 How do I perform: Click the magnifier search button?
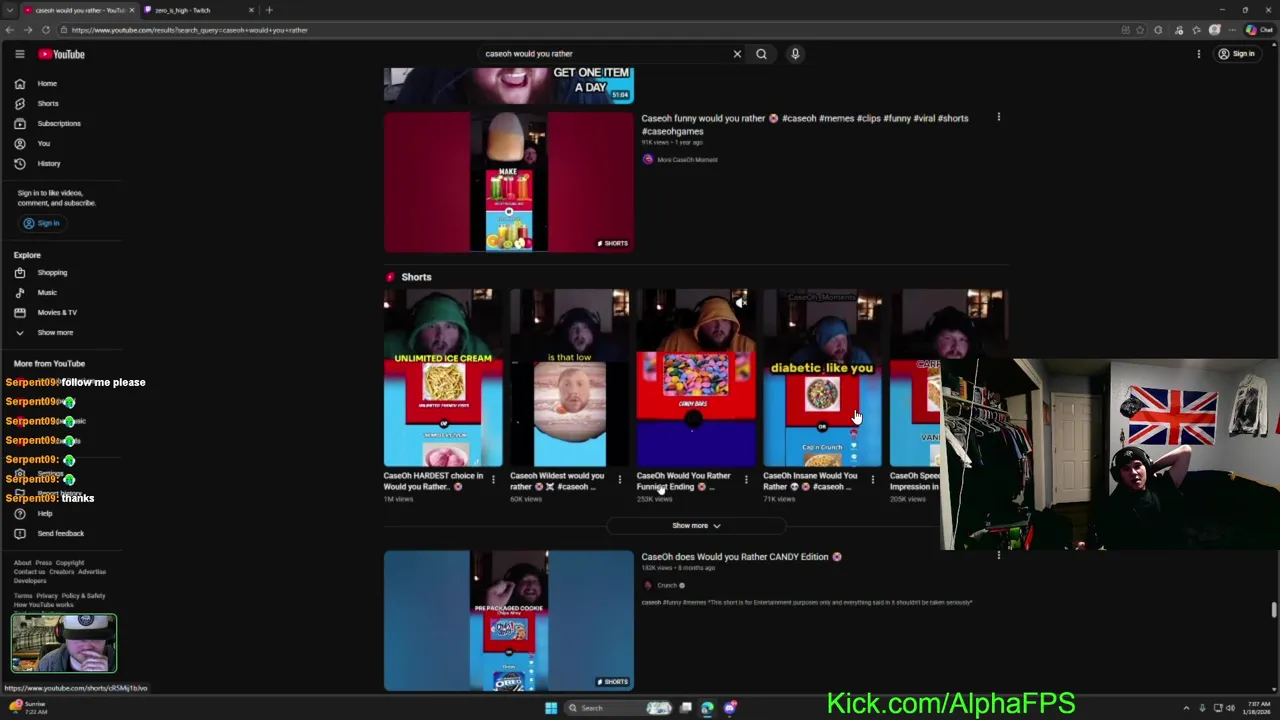tap(761, 54)
